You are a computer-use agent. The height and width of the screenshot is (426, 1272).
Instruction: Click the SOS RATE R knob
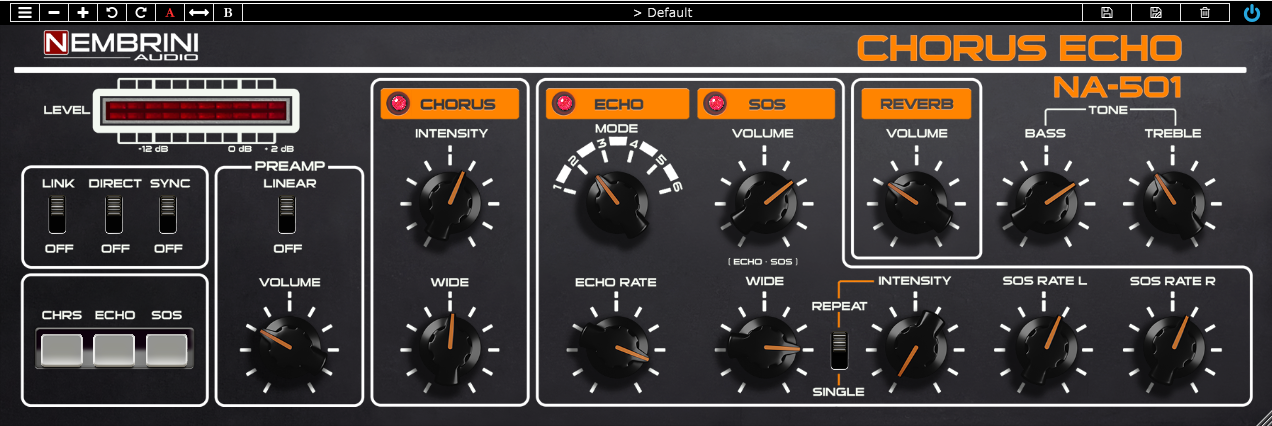pyautogui.click(x=1174, y=349)
